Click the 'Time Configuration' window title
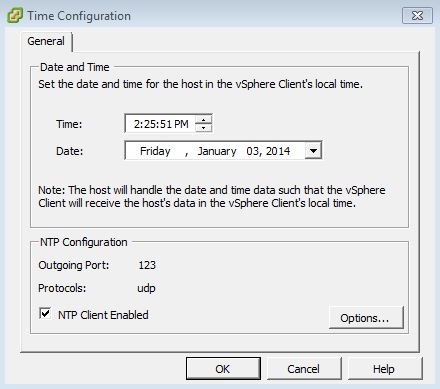This screenshot has width=440, height=389. pyautogui.click(x=79, y=16)
